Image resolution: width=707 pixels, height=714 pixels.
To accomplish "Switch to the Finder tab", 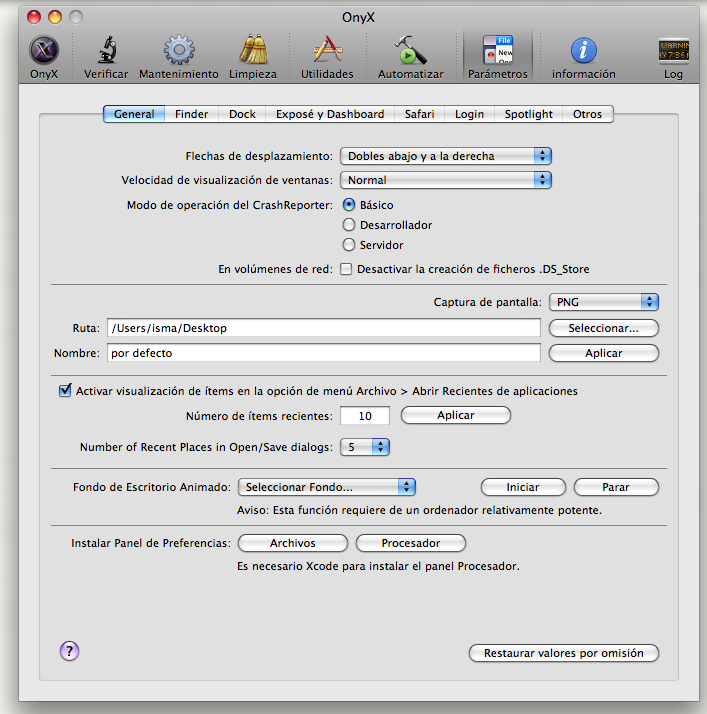I will tap(191, 114).
